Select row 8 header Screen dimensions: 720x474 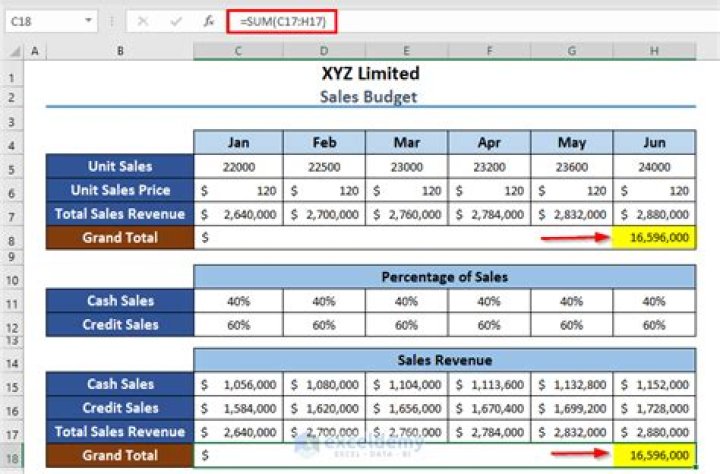[x=12, y=238]
